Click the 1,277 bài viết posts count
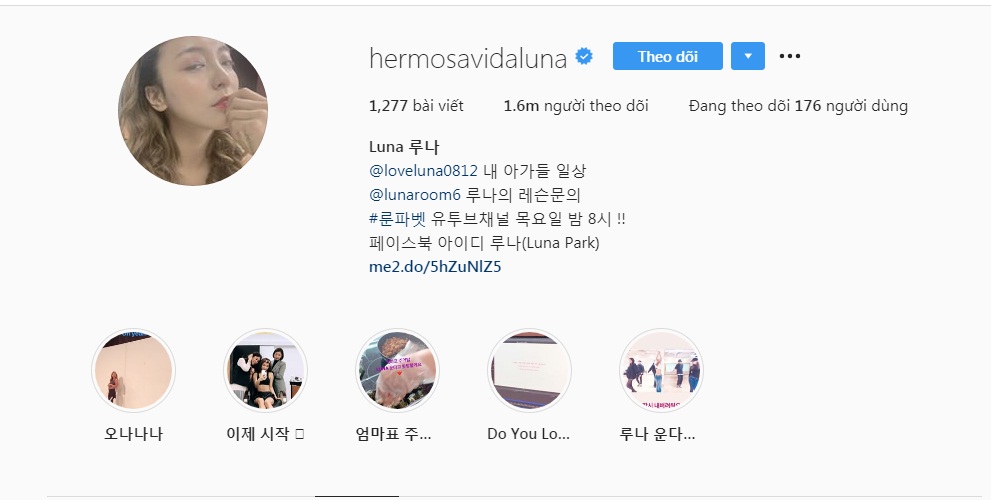The width and height of the screenshot is (991, 500). pos(416,106)
